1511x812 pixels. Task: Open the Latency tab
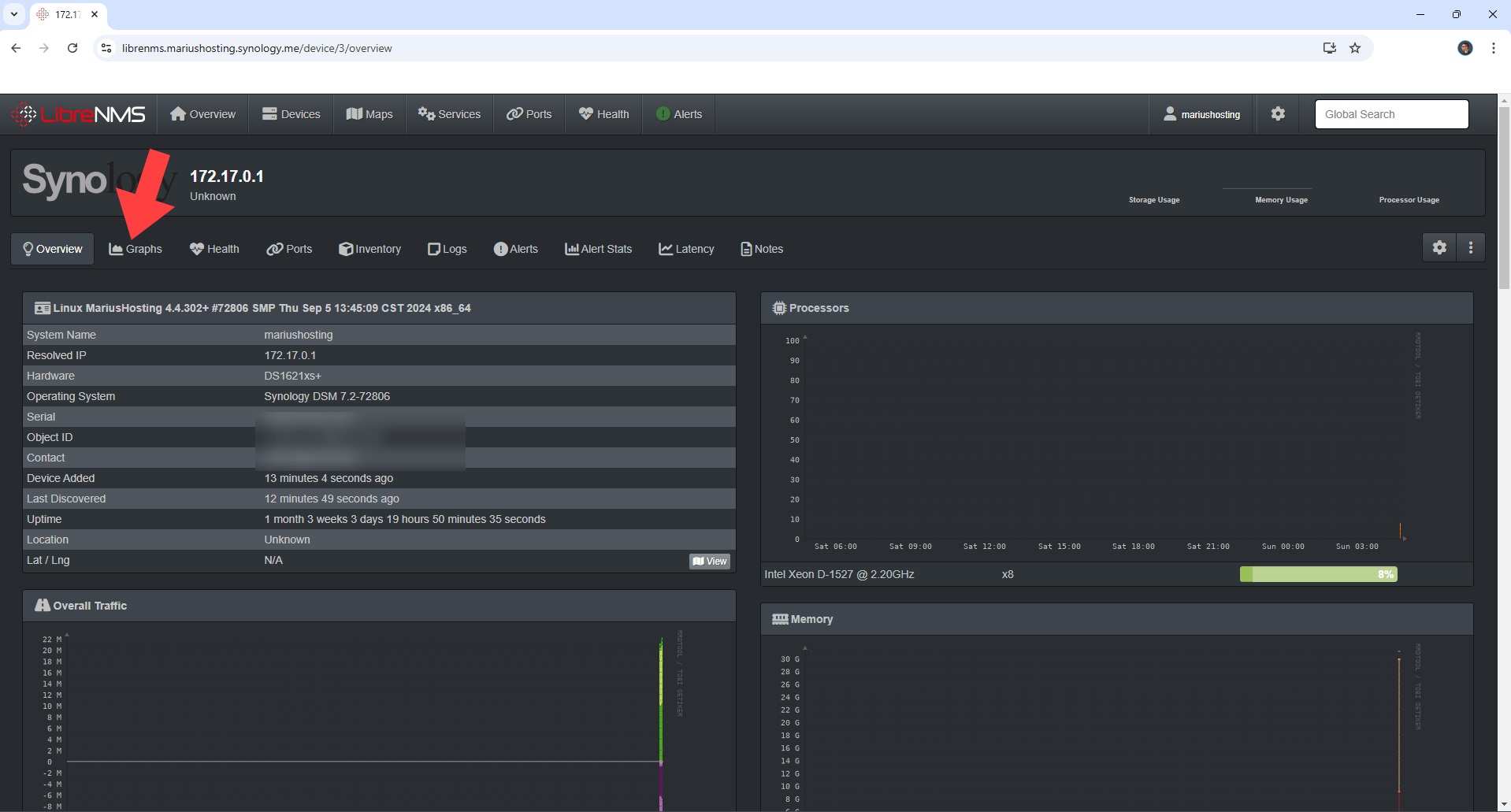[686, 249]
